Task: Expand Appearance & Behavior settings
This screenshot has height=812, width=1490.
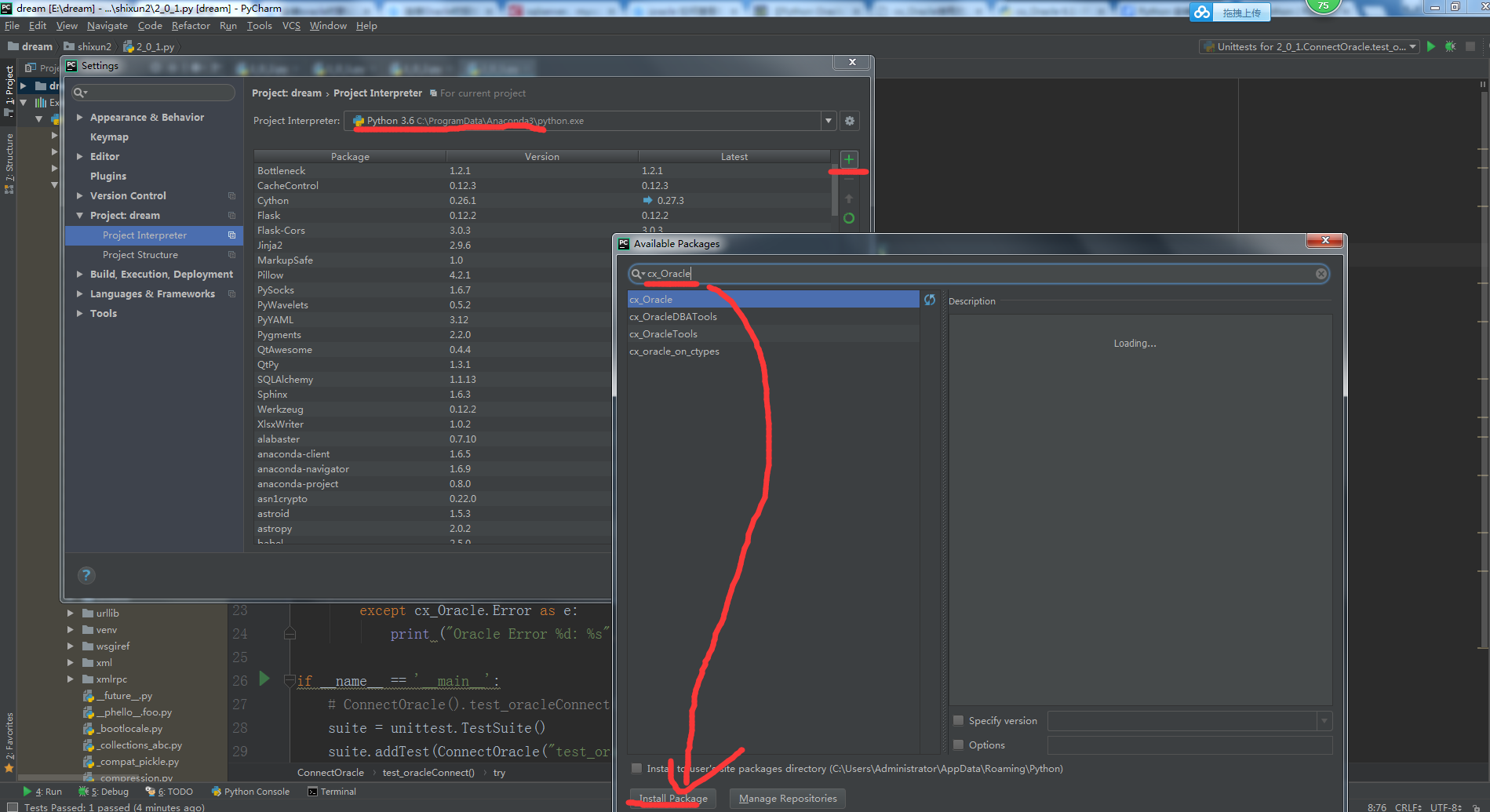Action: (80, 118)
